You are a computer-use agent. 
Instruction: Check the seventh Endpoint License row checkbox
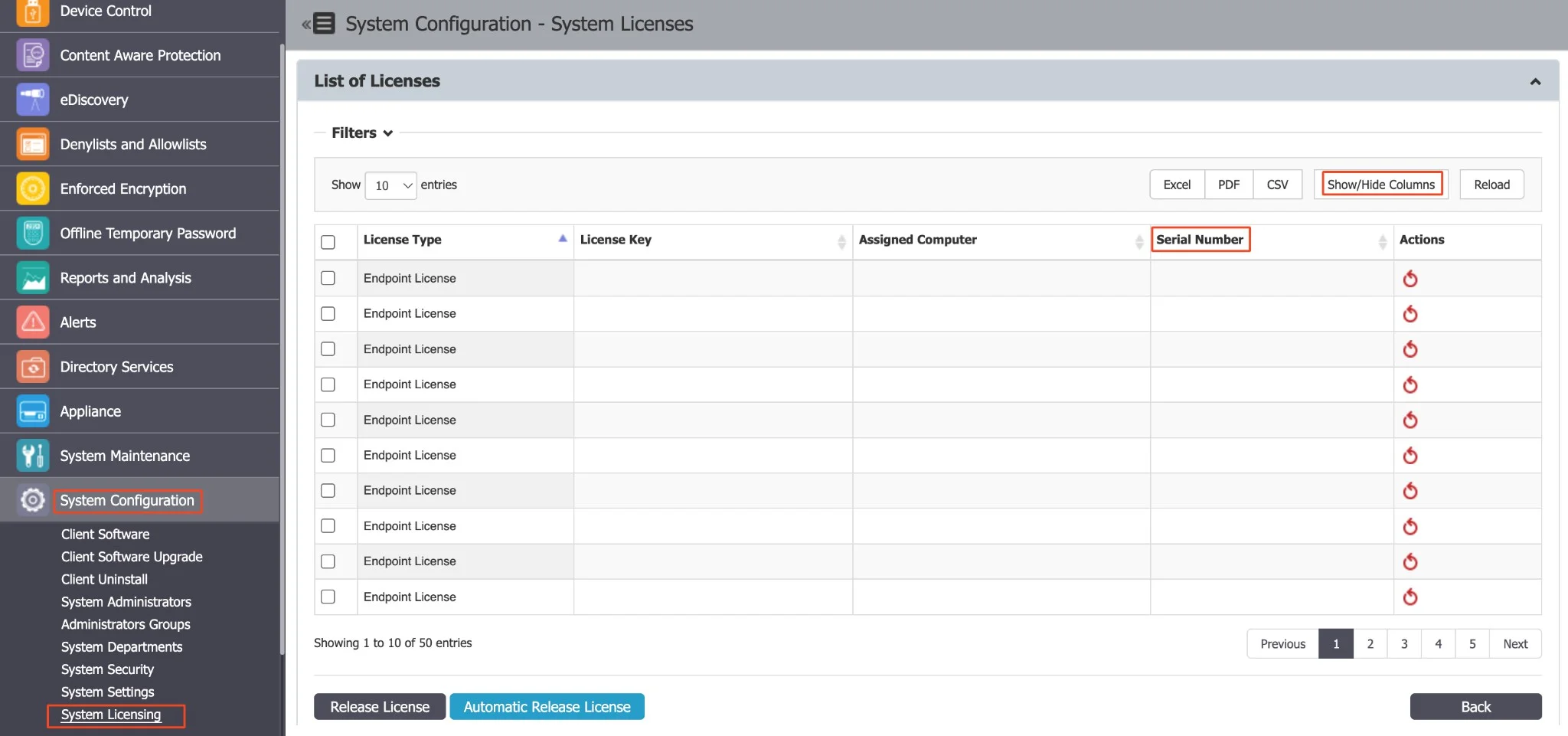(x=328, y=490)
